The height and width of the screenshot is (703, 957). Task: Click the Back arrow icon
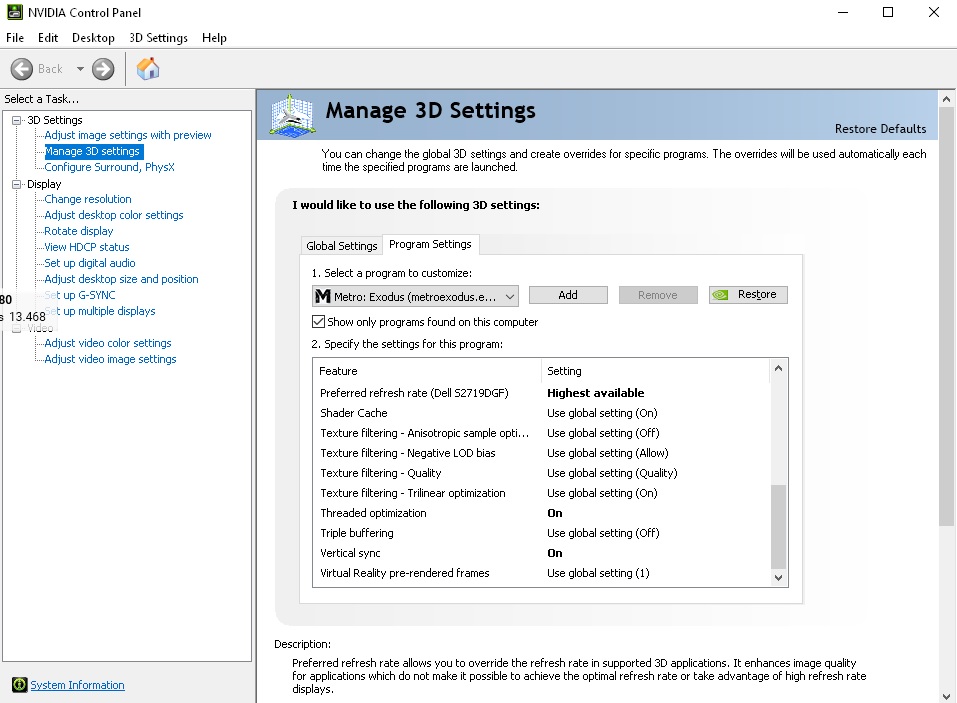click(x=22, y=69)
